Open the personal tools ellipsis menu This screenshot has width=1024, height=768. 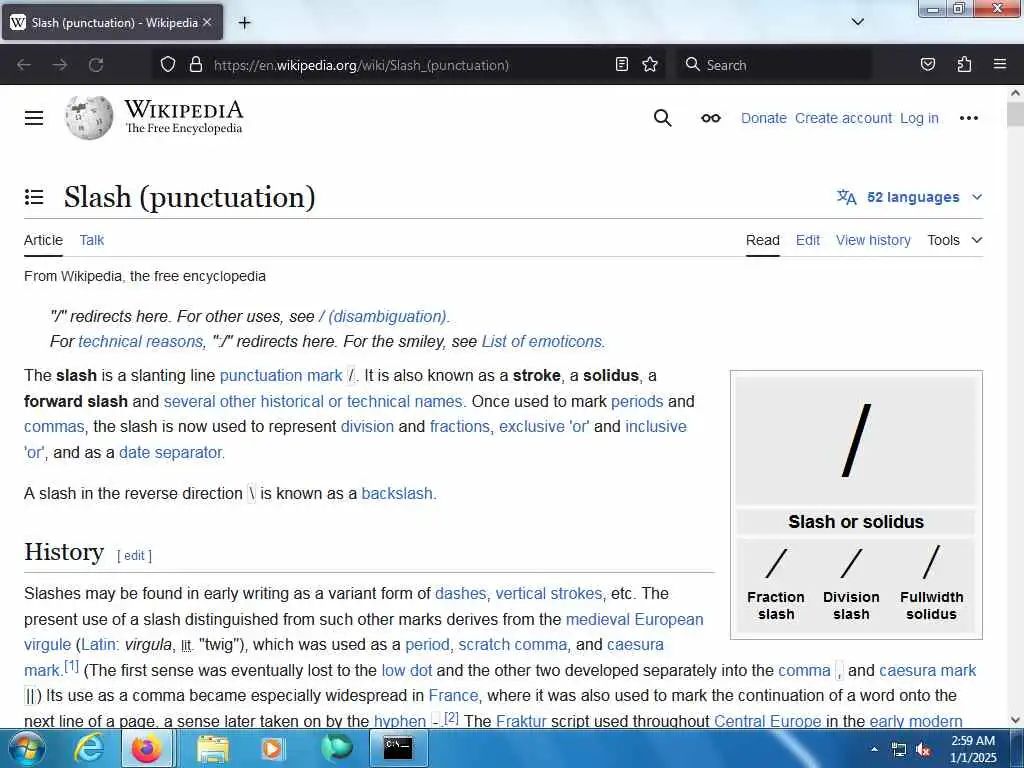tap(968, 118)
